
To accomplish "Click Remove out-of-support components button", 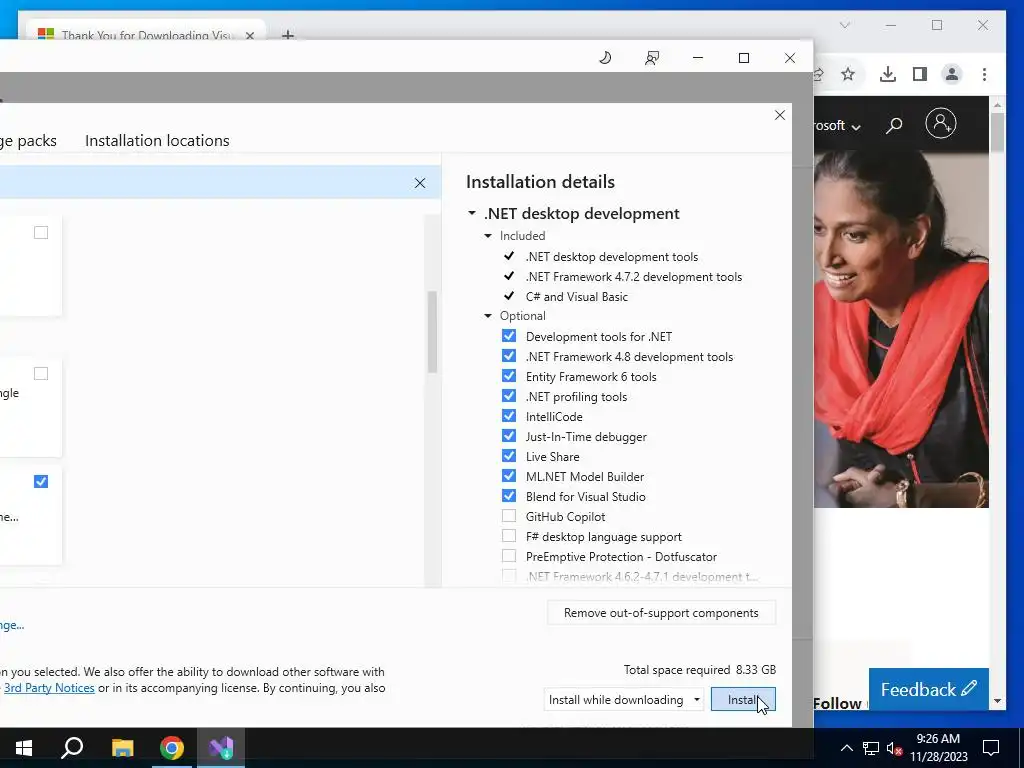I will (x=661, y=613).
